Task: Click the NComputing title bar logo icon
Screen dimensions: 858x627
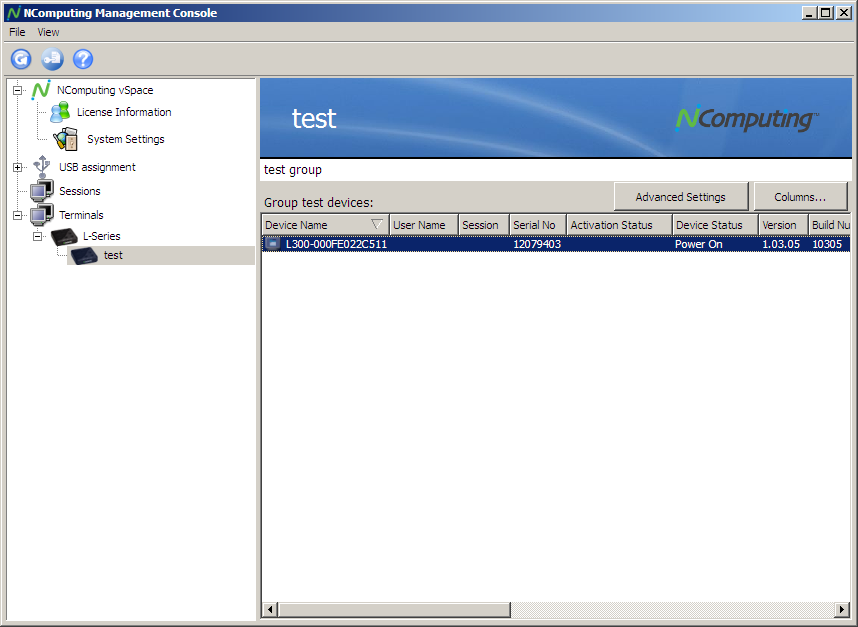Action: pos(14,13)
